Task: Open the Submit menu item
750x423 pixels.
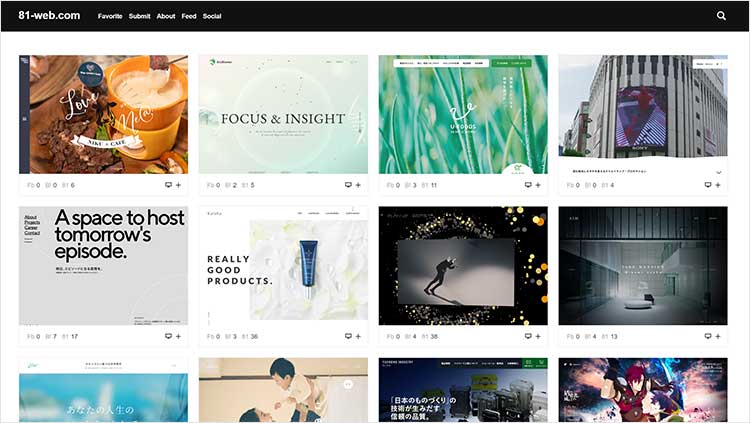Action: (139, 16)
